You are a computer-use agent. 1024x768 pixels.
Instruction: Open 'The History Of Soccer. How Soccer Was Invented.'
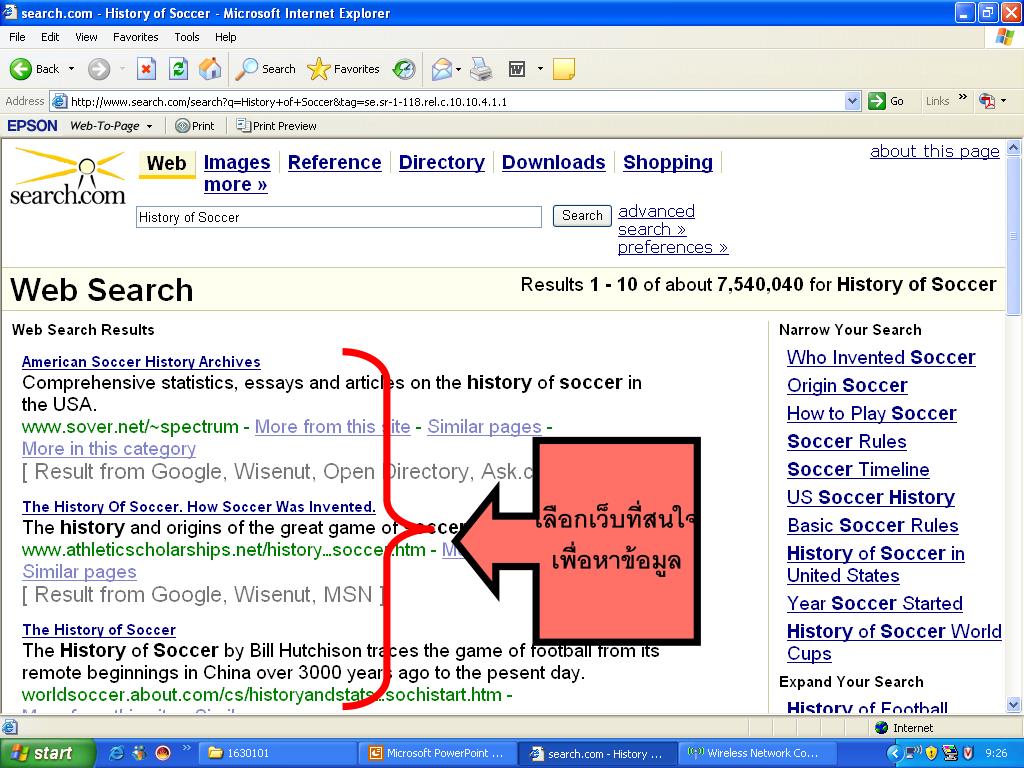point(199,507)
